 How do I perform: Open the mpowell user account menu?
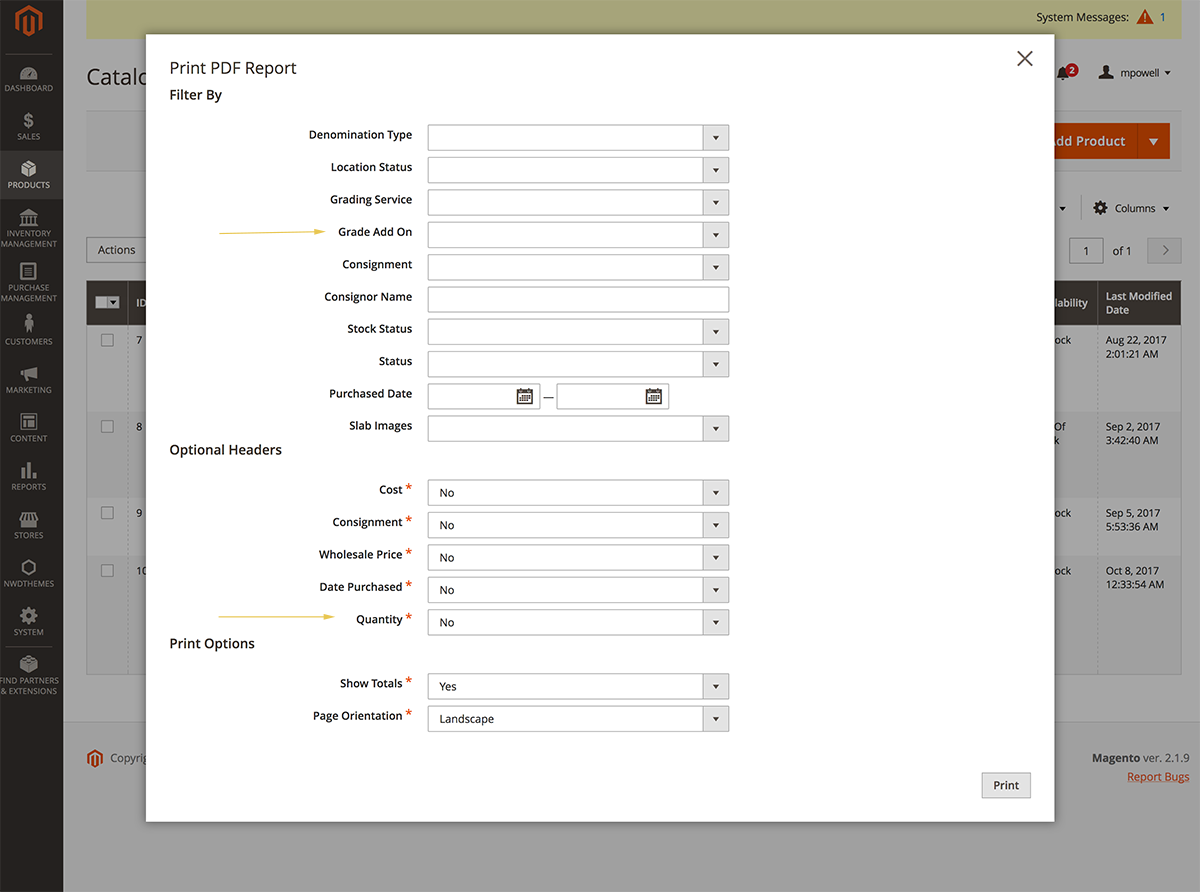pos(1135,73)
